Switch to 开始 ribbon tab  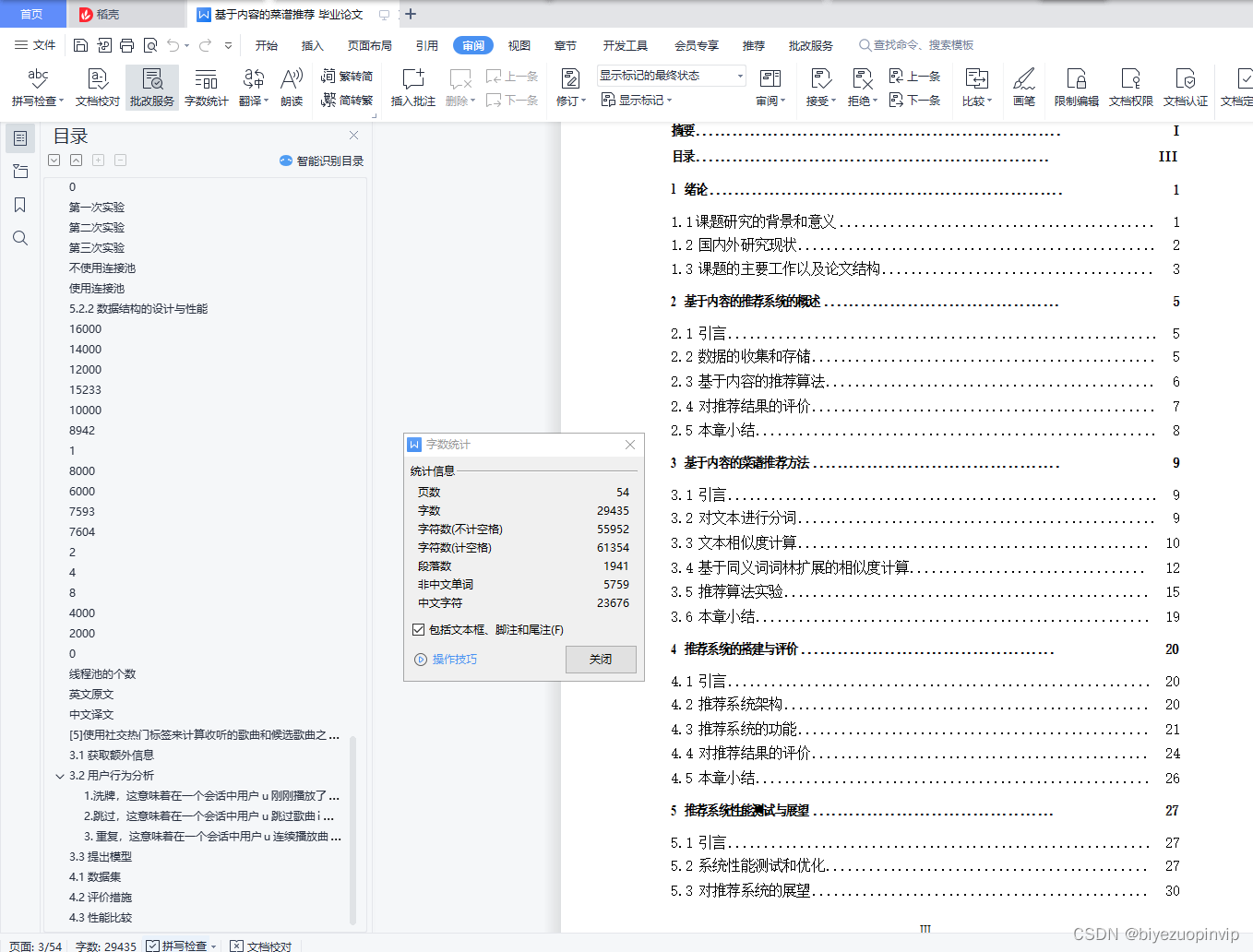pyautogui.click(x=267, y=45)
